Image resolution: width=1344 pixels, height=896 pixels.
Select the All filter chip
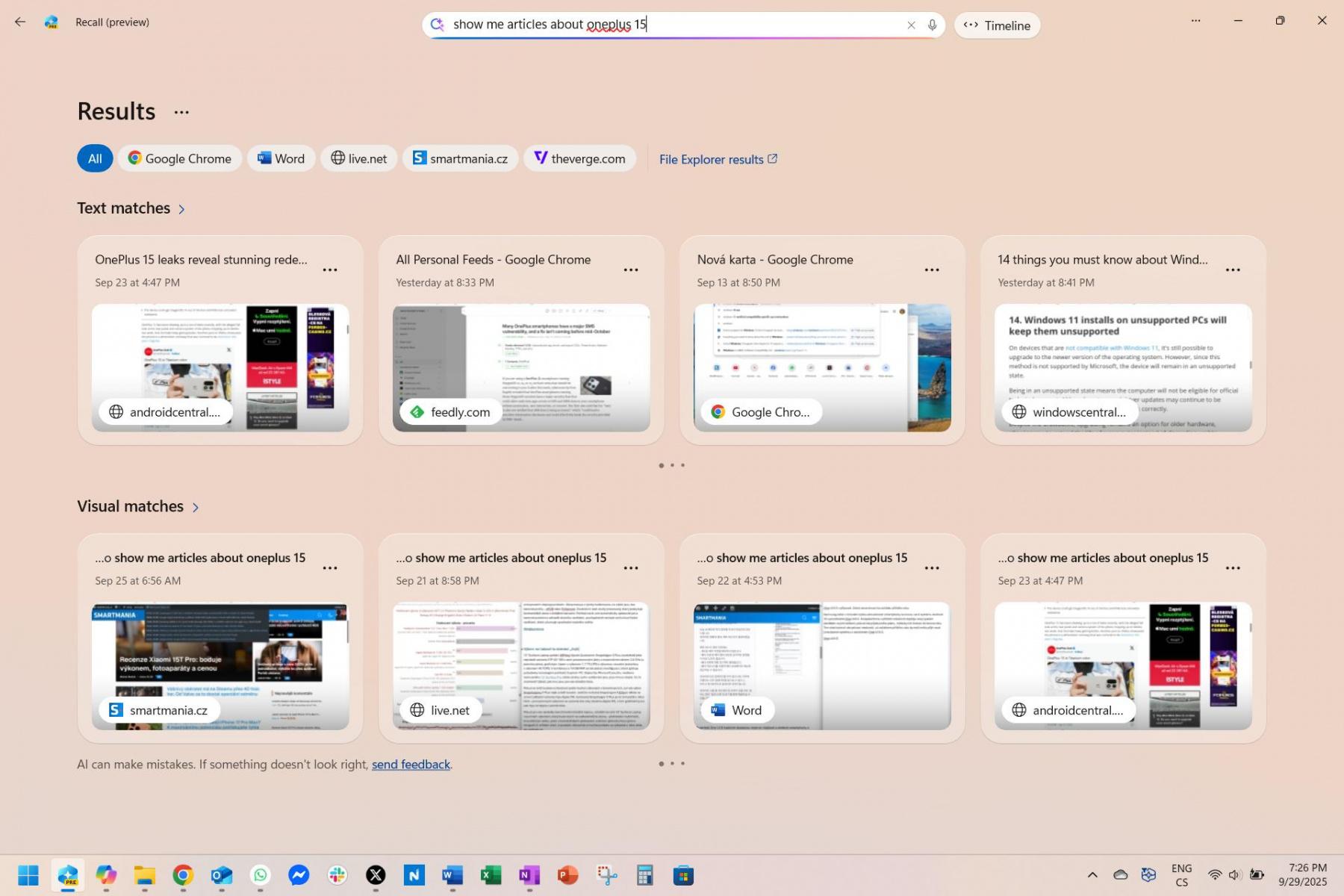[95, 158]
